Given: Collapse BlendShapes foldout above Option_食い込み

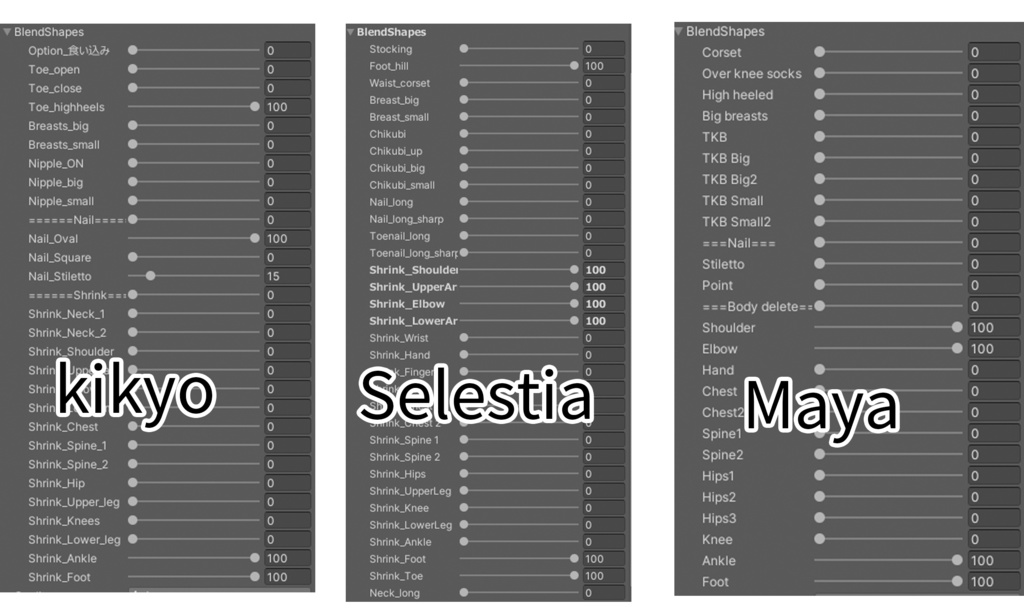Looking at the screenshot, I should coord(7,32).
